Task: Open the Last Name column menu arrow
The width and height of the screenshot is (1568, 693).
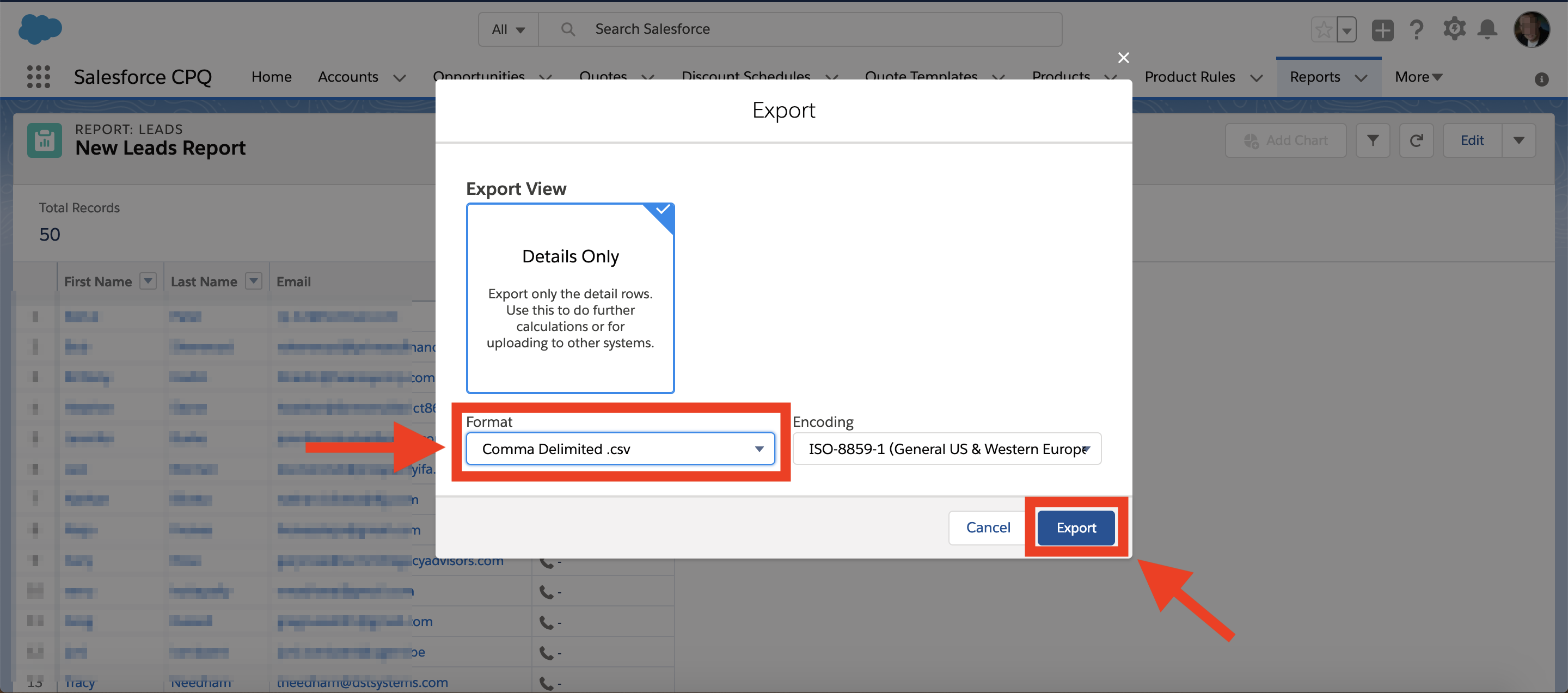Action: click(x=253, y=280)
